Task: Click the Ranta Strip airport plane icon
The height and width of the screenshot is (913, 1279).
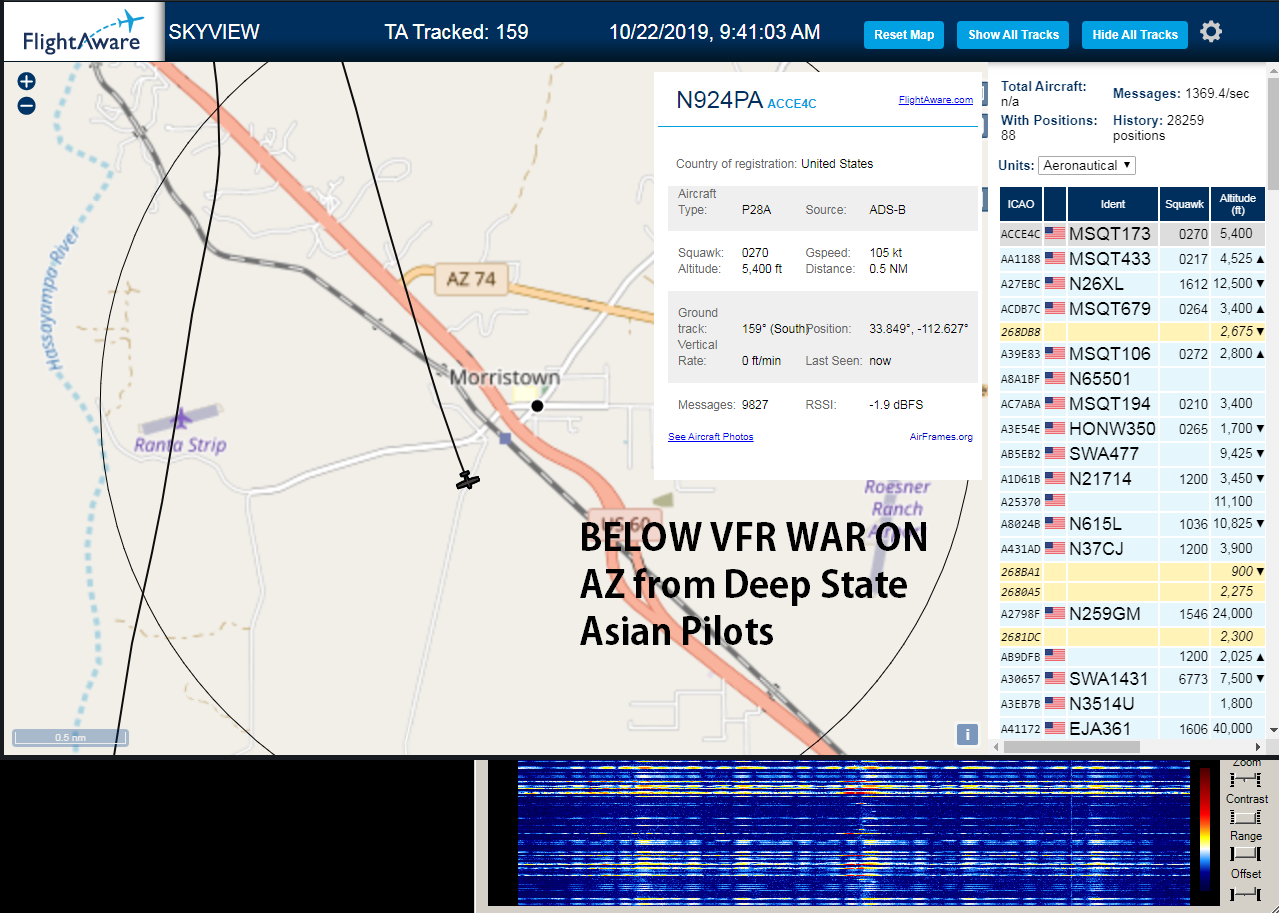Action: [181, 417]
